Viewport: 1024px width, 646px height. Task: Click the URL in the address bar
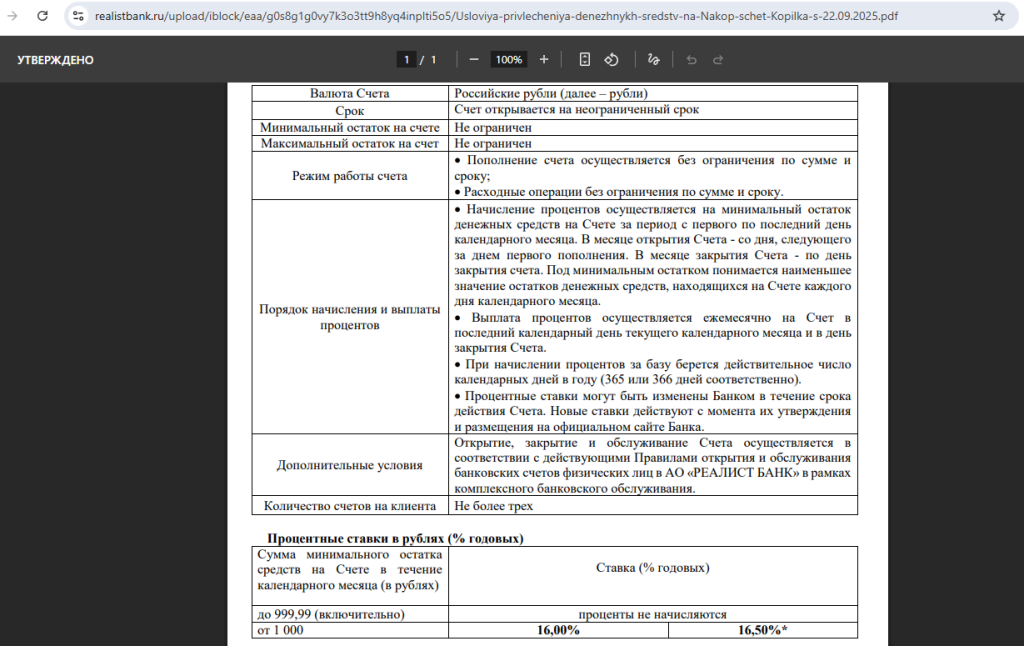click(496, 16)
